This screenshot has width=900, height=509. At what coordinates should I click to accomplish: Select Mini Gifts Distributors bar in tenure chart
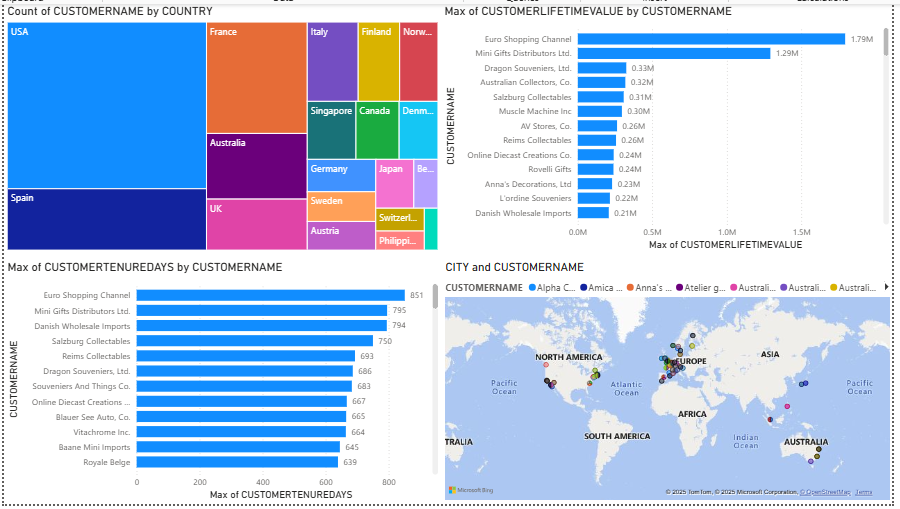coord(261,310)
